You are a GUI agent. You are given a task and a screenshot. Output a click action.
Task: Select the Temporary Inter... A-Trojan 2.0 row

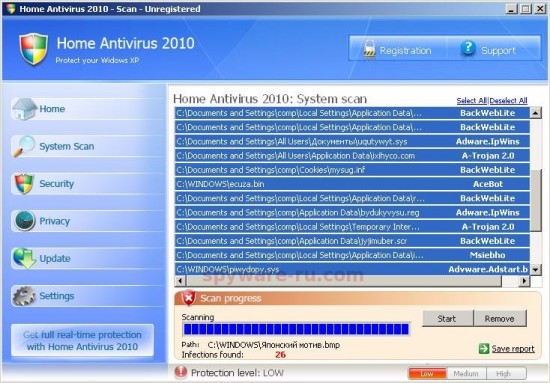click(x=352, y=227)
